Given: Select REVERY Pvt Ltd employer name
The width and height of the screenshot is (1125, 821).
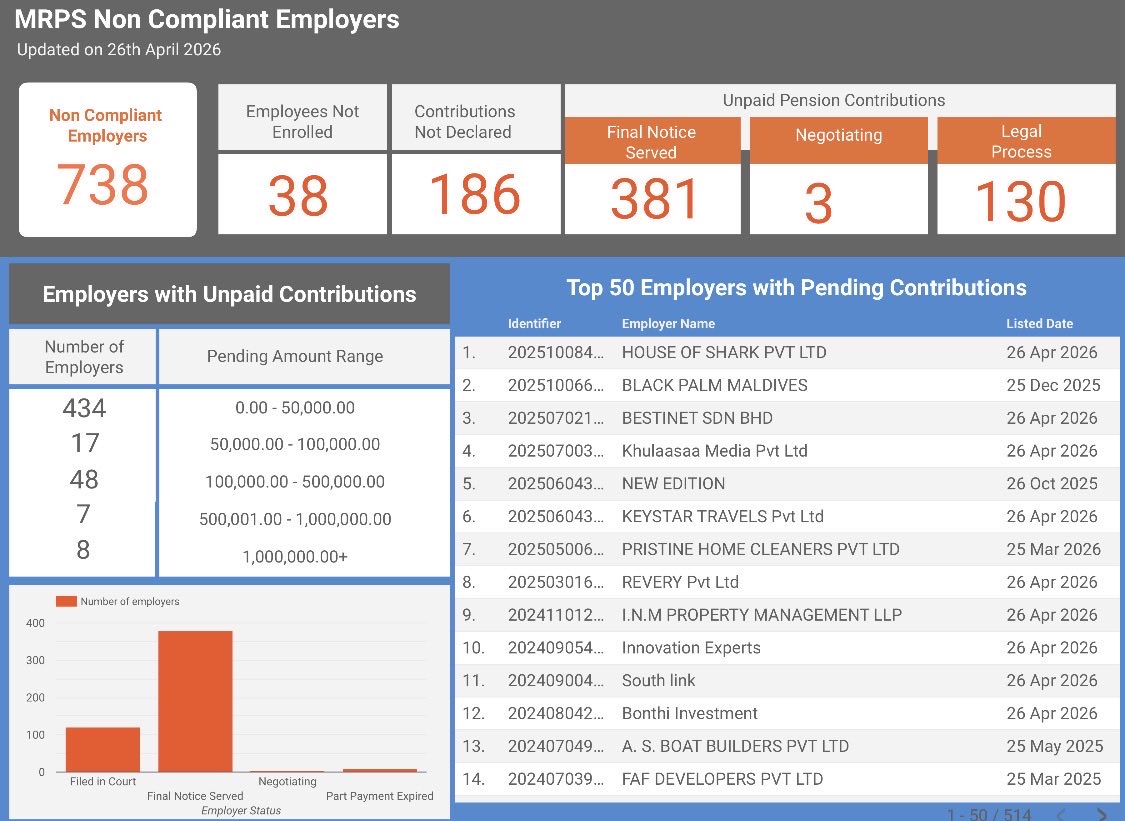Looking at the screenshot, I should (x=680, y=582).
